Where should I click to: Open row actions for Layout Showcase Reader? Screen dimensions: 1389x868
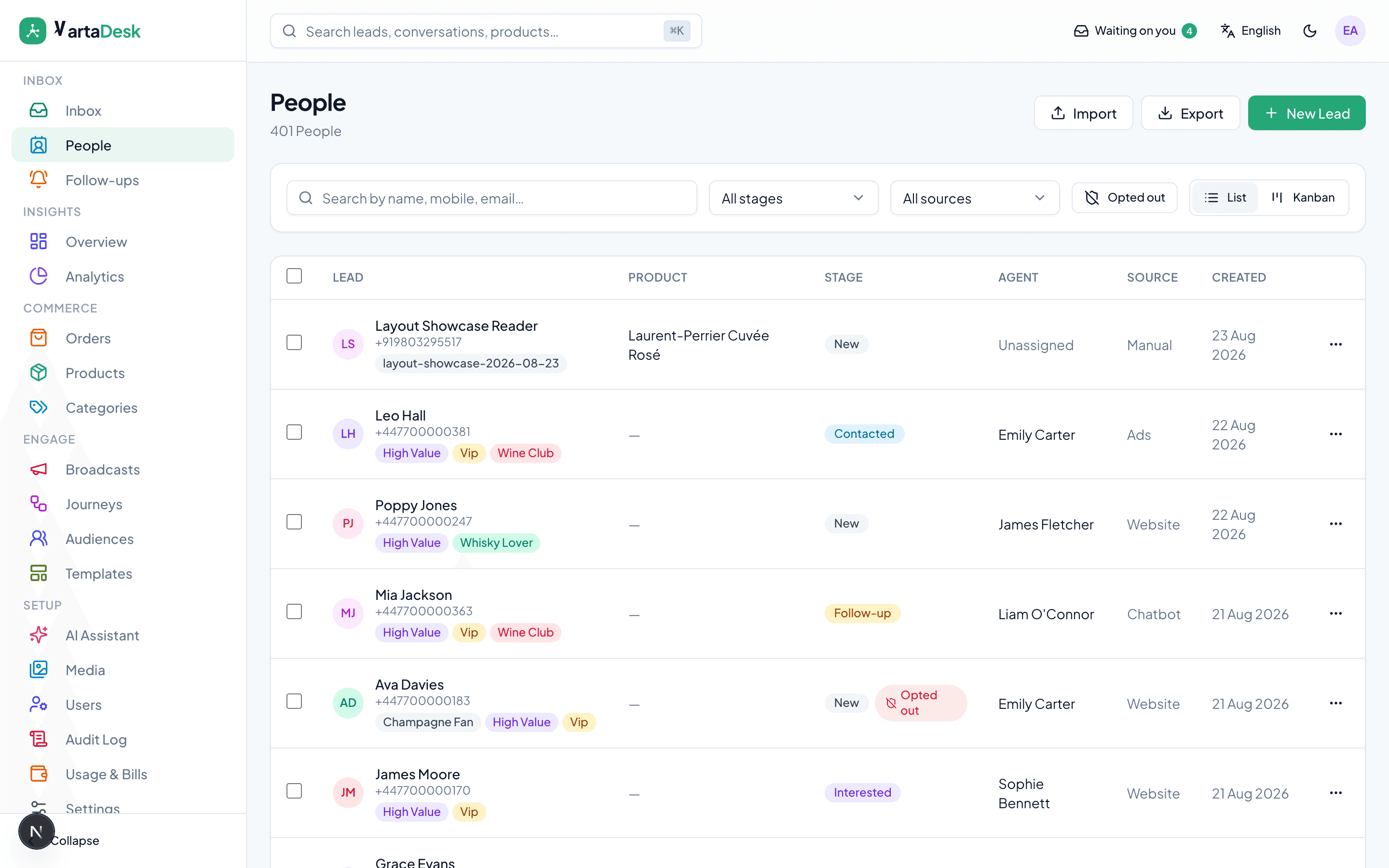[x=1335, y=344]
